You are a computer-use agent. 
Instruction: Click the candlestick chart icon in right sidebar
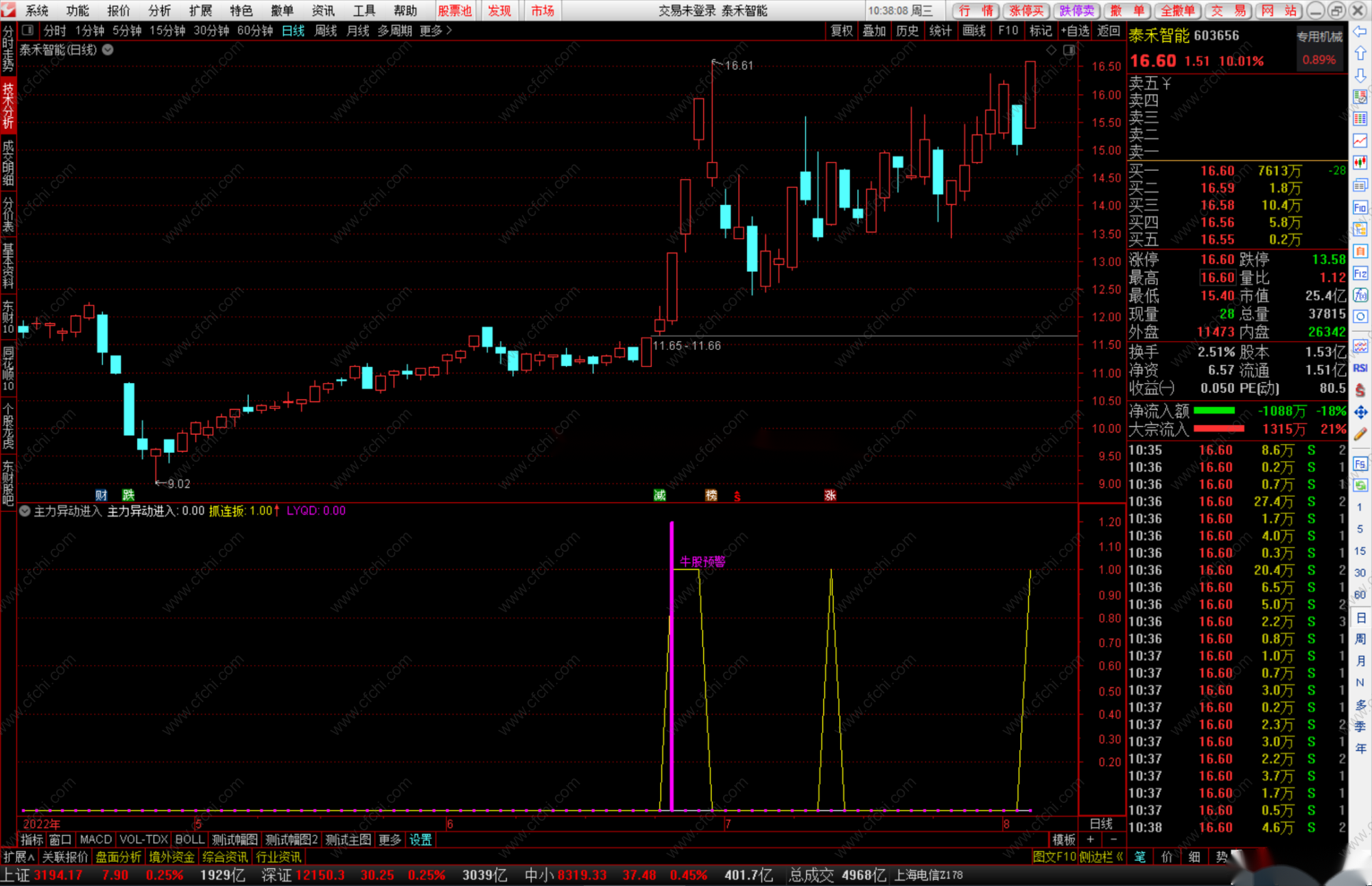(x=1360, y=163)
